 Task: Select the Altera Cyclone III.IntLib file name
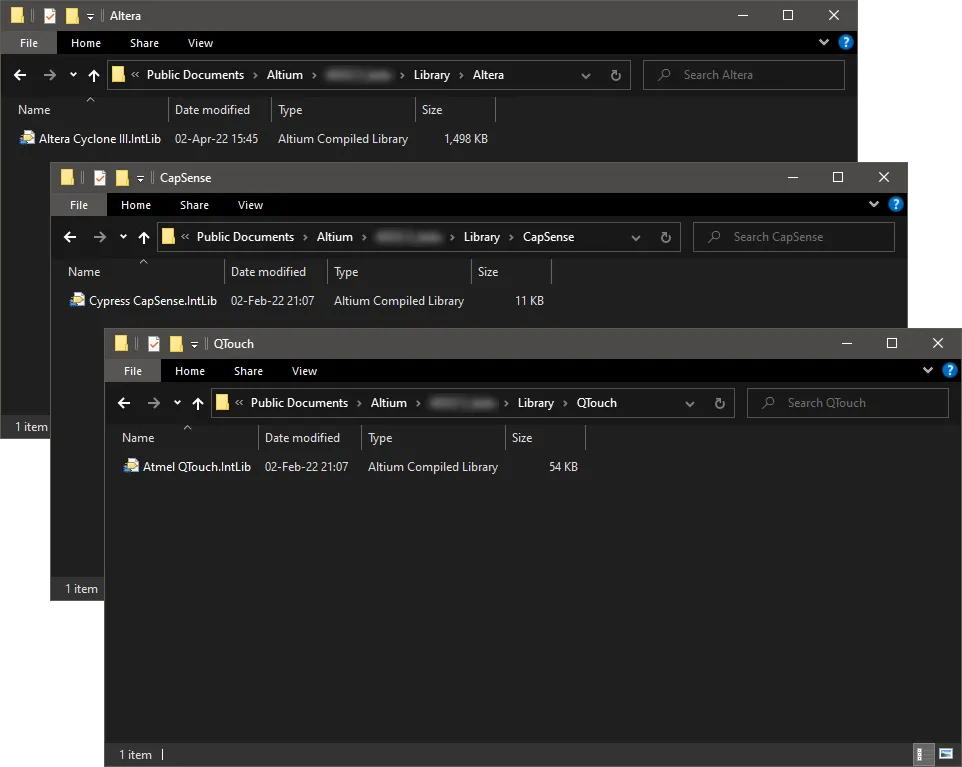coord(100,139)
